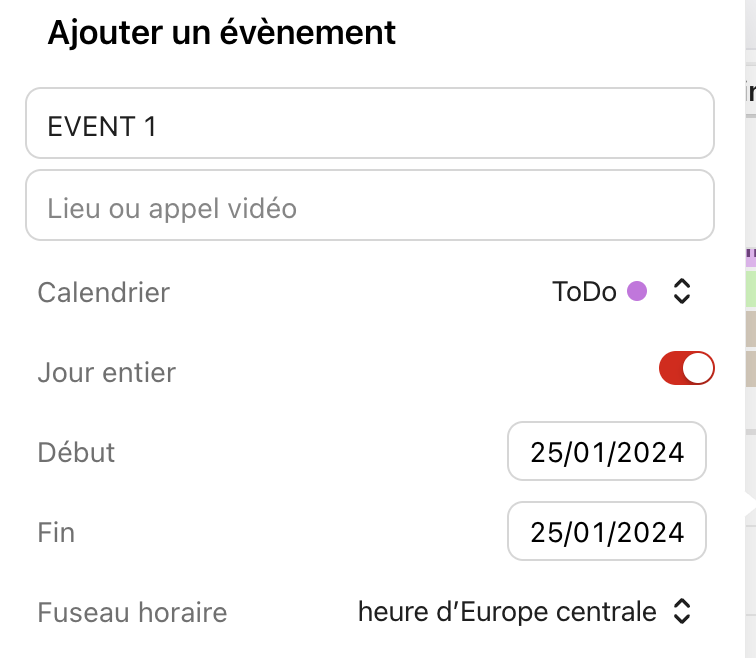Screen dimensions: 756x658
Task: Click the upper beige calendar event block
Action: tap(750, 328)
